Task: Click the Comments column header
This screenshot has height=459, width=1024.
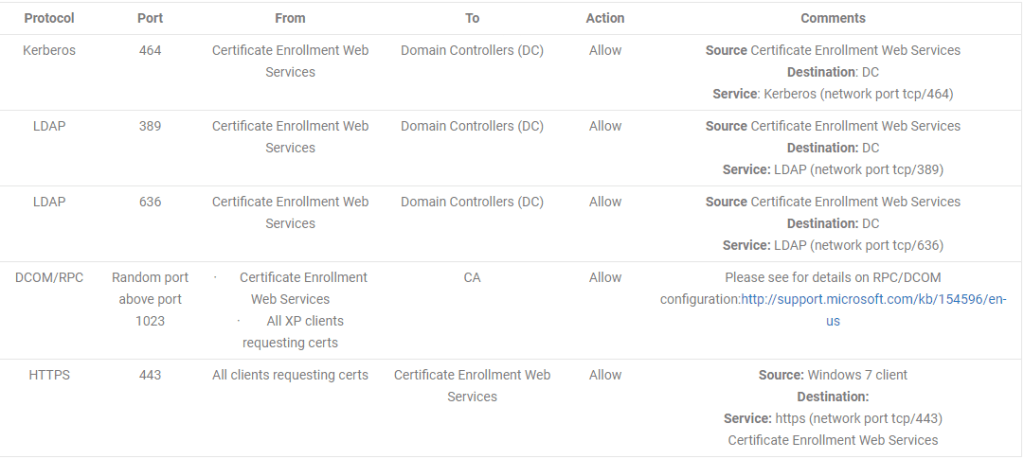Action: point(833,18)
